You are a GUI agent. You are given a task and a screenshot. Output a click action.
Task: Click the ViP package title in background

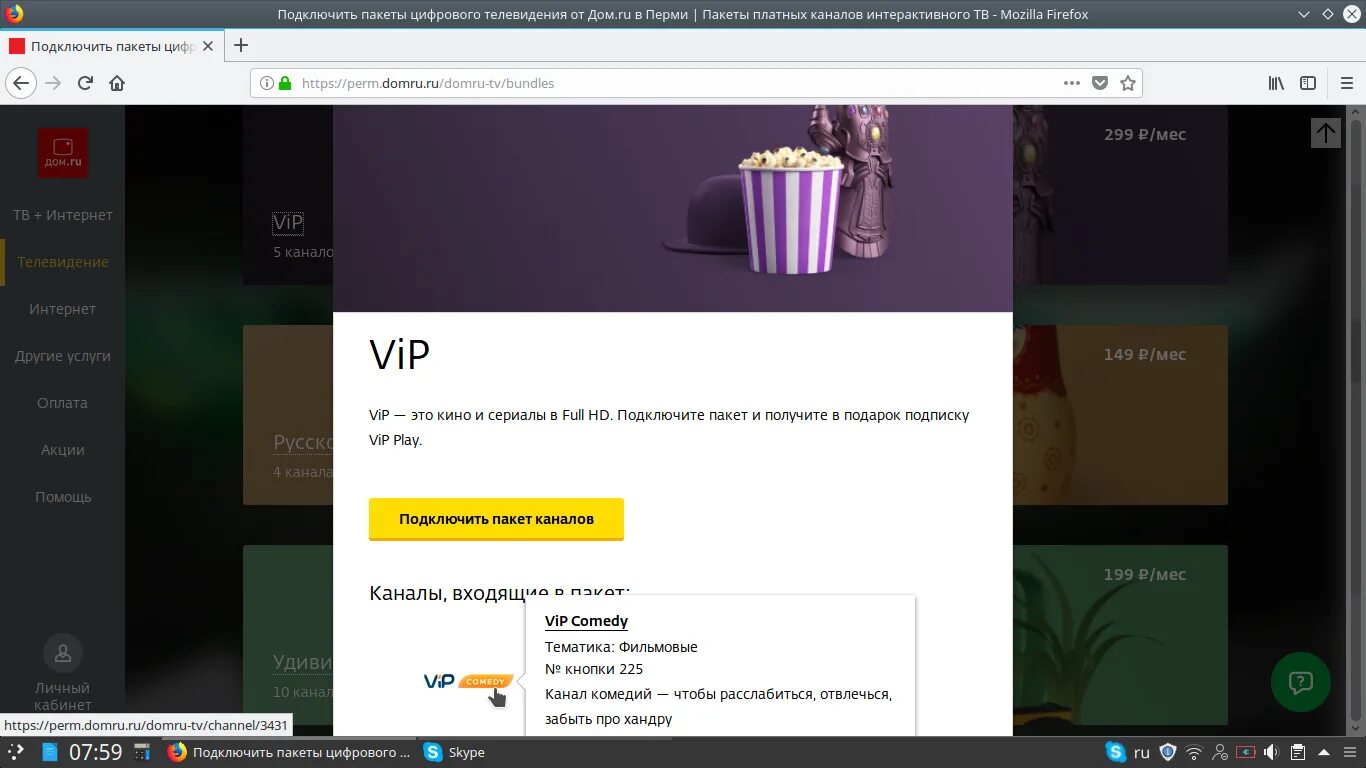(288, 223)
